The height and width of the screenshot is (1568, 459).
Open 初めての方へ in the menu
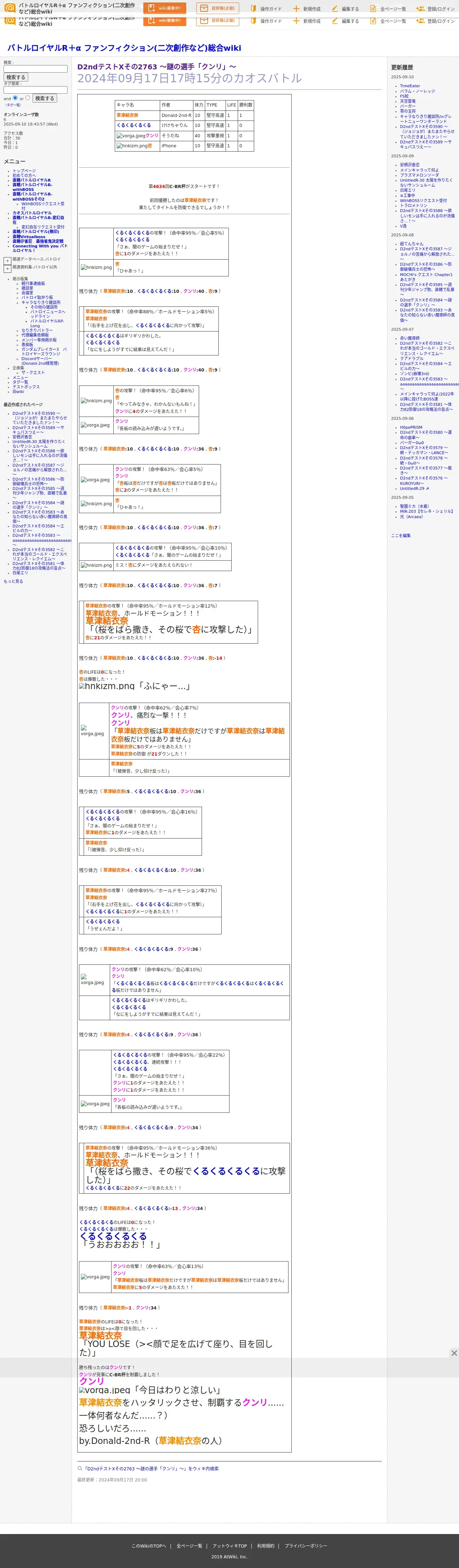click(24, 175)
